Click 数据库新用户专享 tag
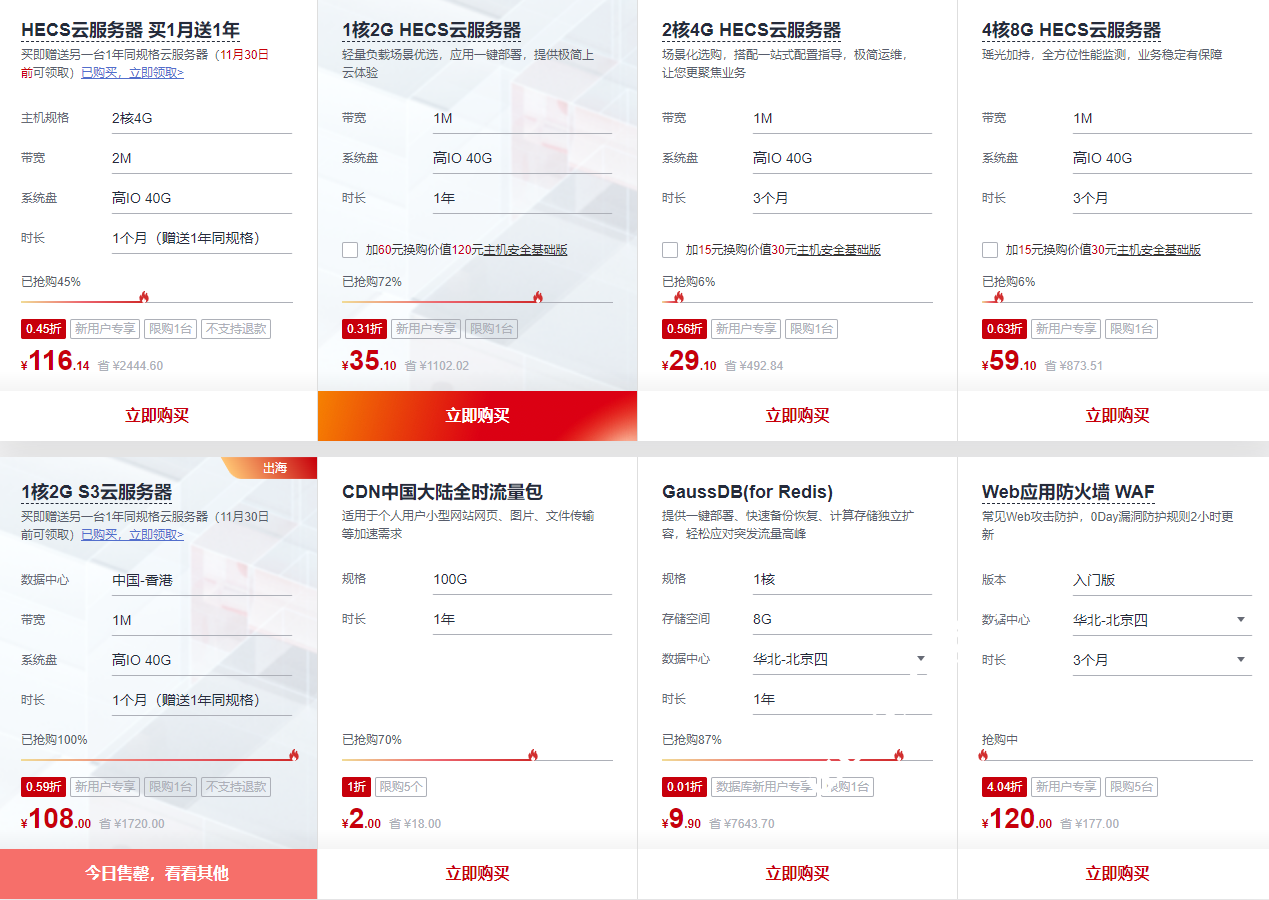 click(x=764, y=787)
